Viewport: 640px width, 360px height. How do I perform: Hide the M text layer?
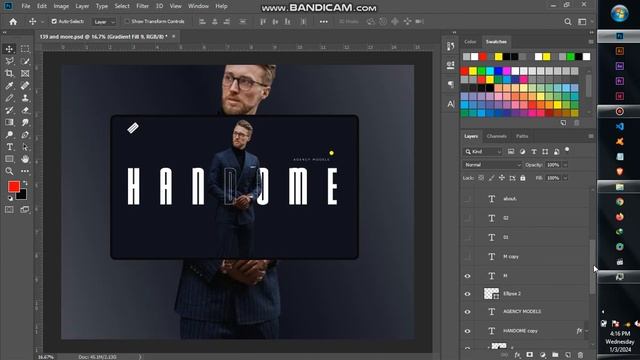pyautogui.click(x=468, y=276)
